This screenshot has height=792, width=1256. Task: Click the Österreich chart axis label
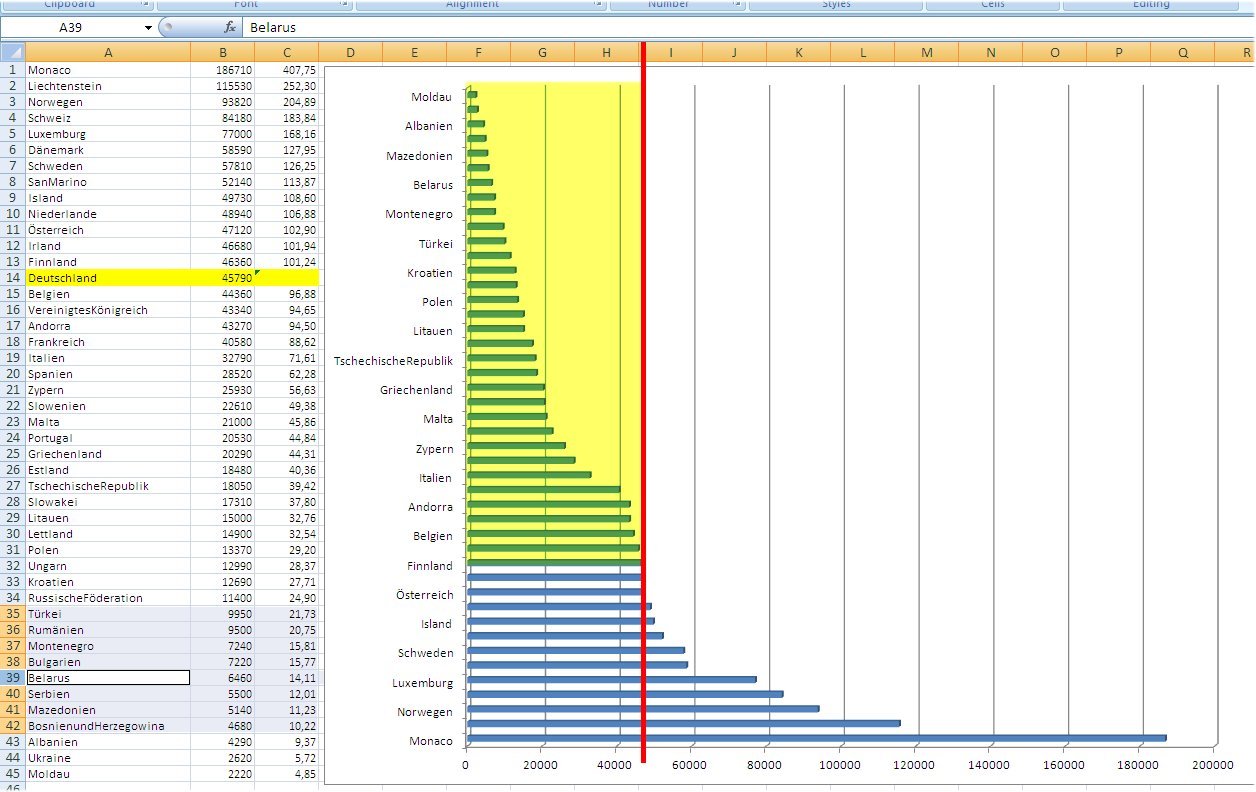427,595
